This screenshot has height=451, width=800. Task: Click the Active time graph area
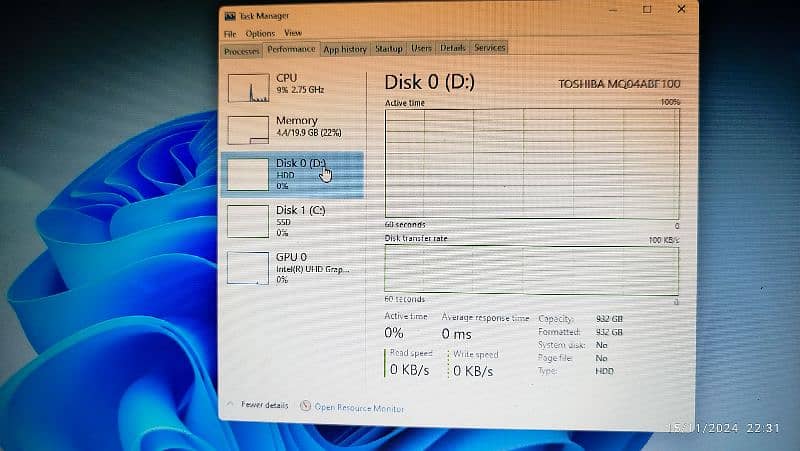tap(530, 163)
